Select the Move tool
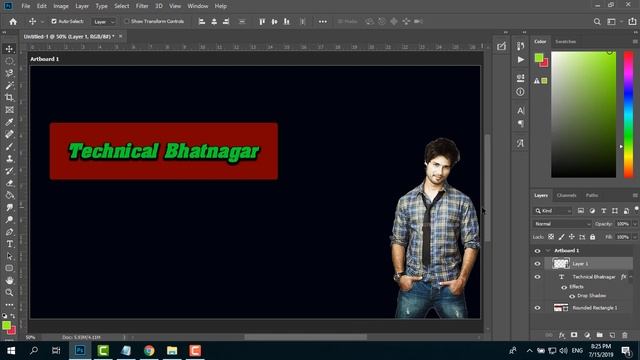 point(9,49)
